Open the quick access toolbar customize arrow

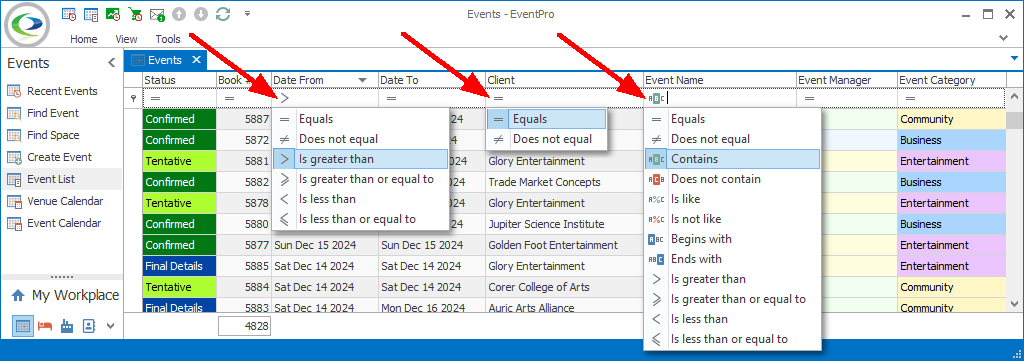[x=248, y=13]
